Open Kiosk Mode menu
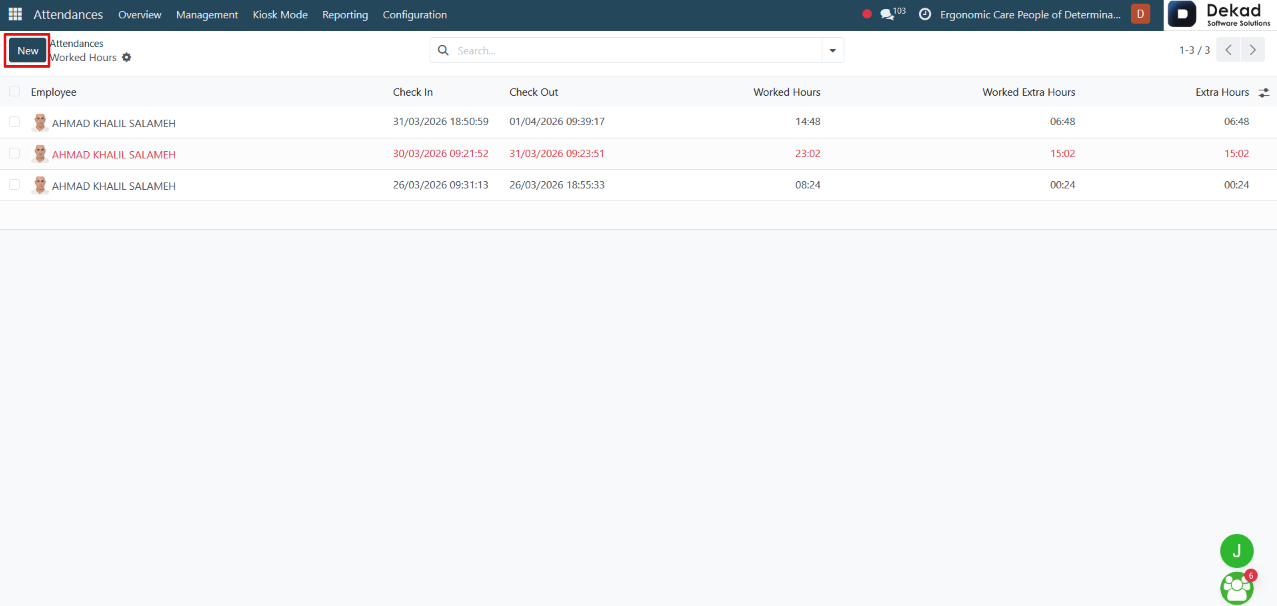This screenshot has height=606, width=1277. pos(280,15)
